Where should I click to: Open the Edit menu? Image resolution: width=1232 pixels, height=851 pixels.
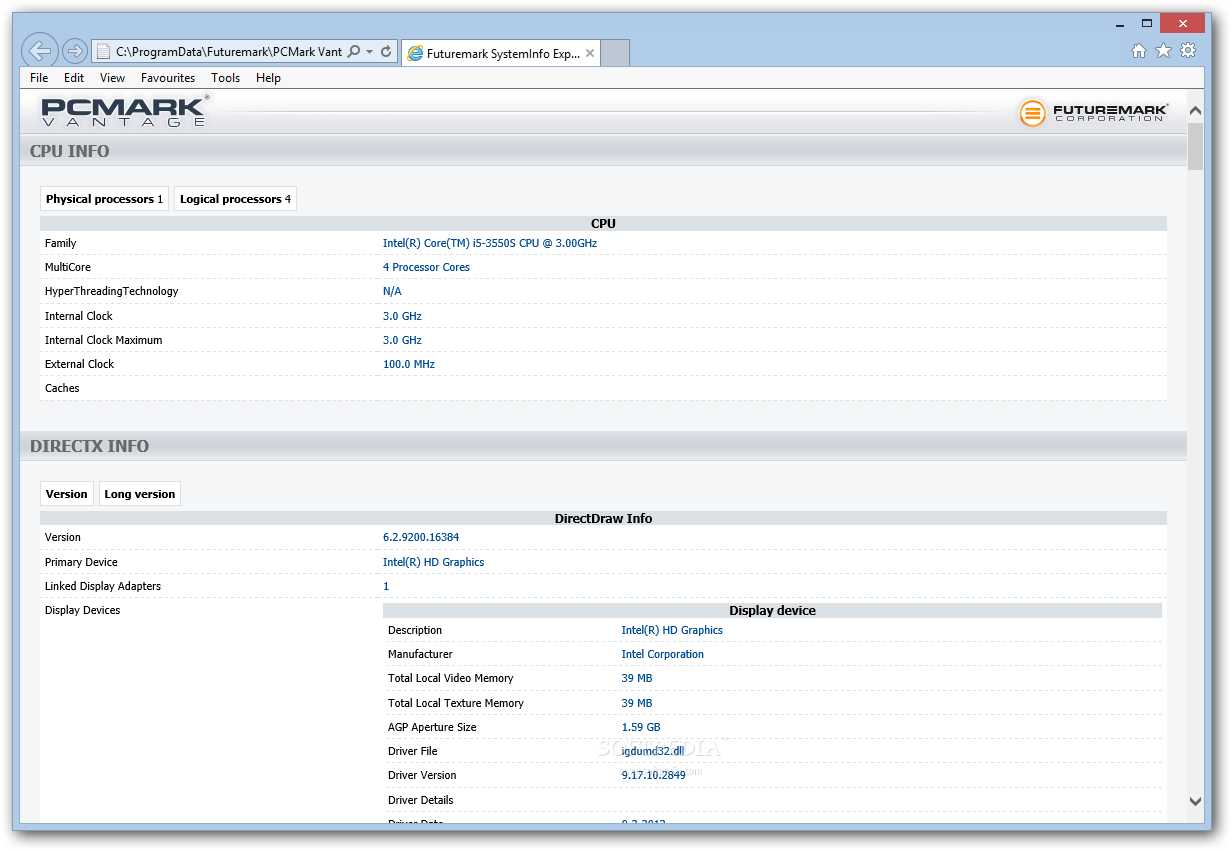click(74, 78)
